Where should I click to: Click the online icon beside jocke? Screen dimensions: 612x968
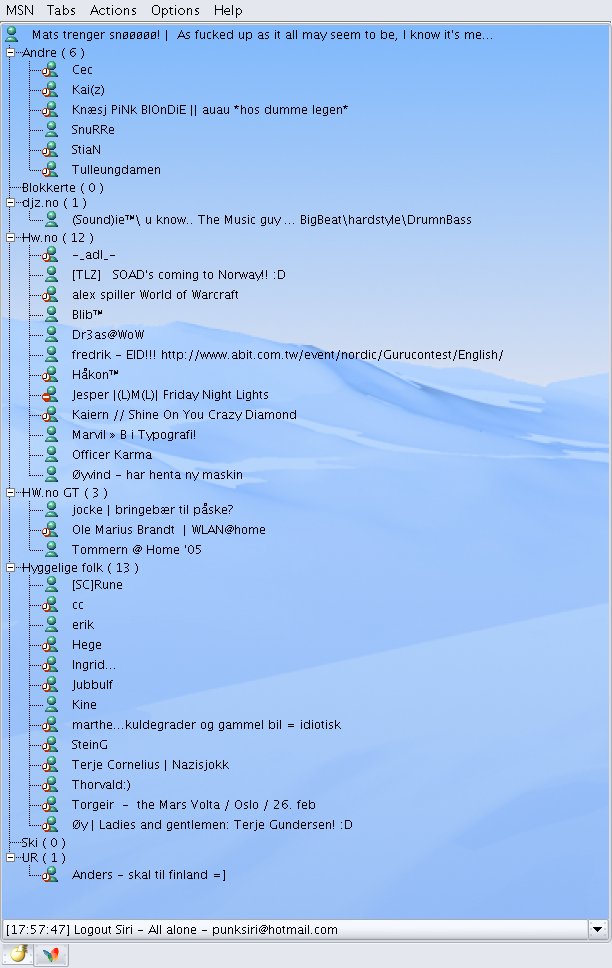51,509
